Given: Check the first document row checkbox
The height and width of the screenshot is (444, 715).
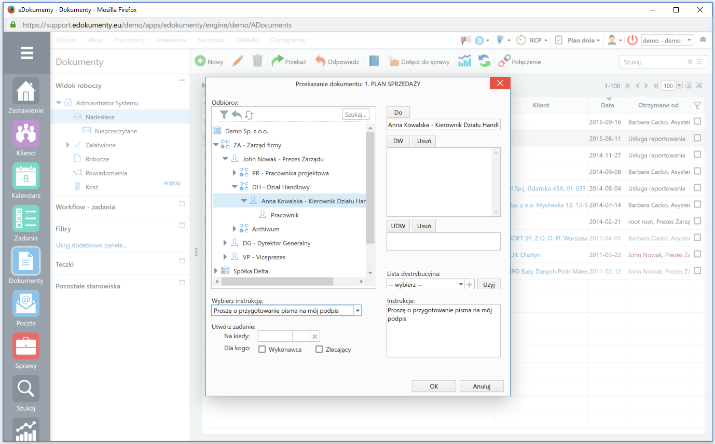Looking at the screenshot, I should click(x=697, y=122).
